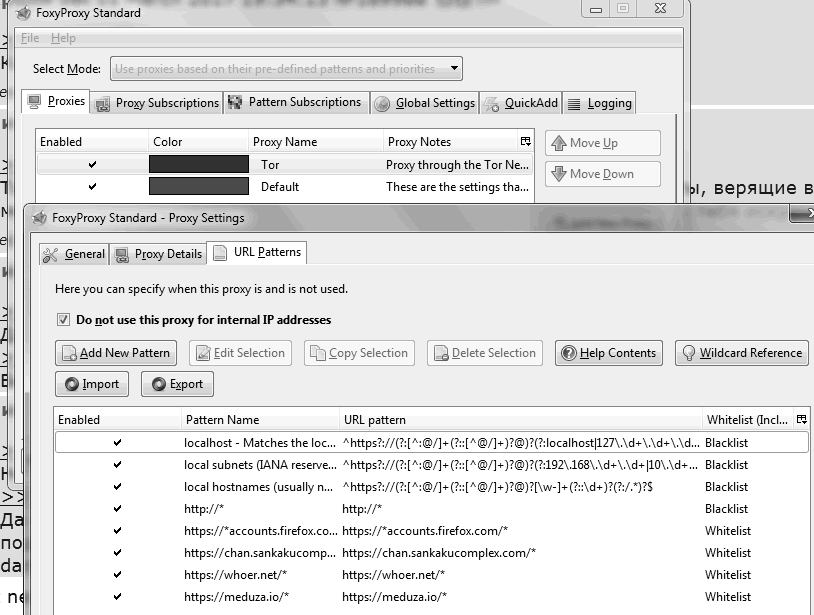
Task: Click the FoxyProxy fox icon in main title bar
Action: coord(23,12)
